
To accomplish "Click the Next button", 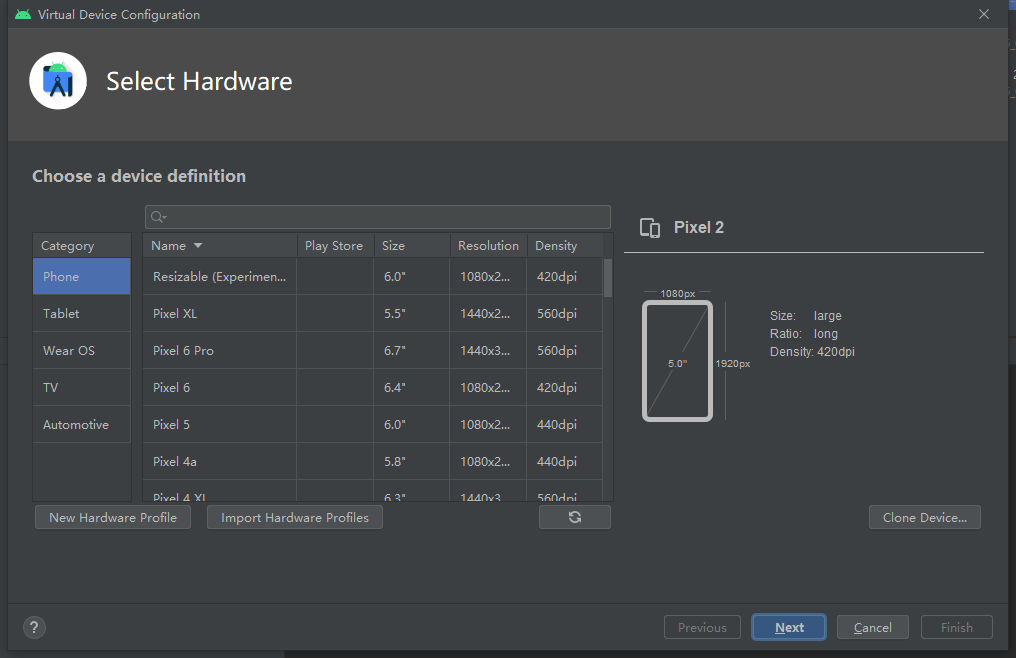I will pos(789,627).
